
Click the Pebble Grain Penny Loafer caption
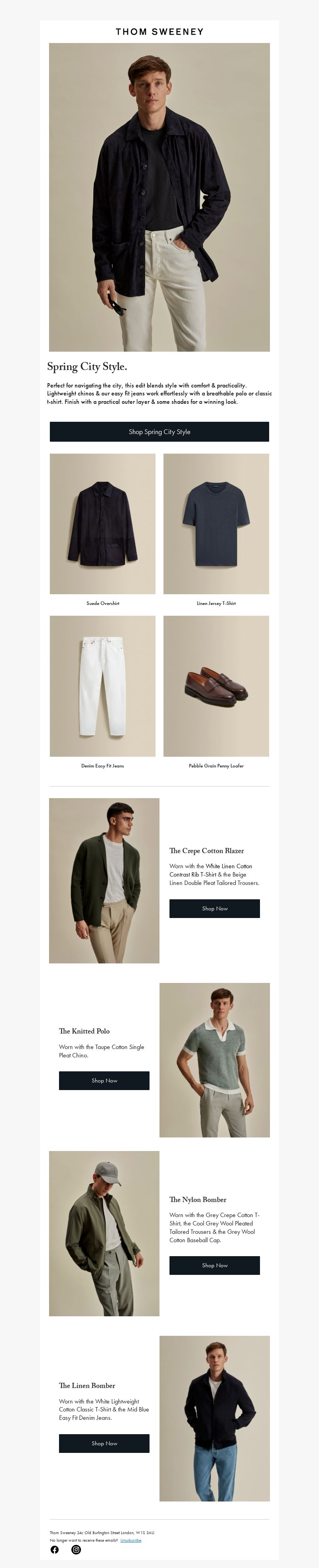coord(216,766)
